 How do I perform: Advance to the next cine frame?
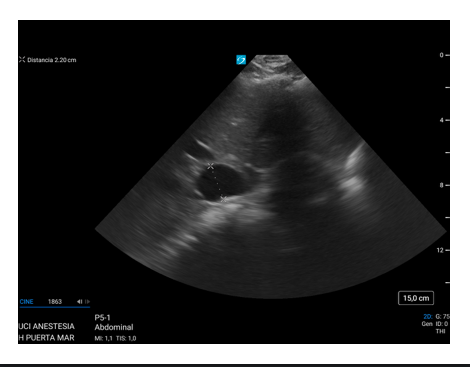[87, 302]
